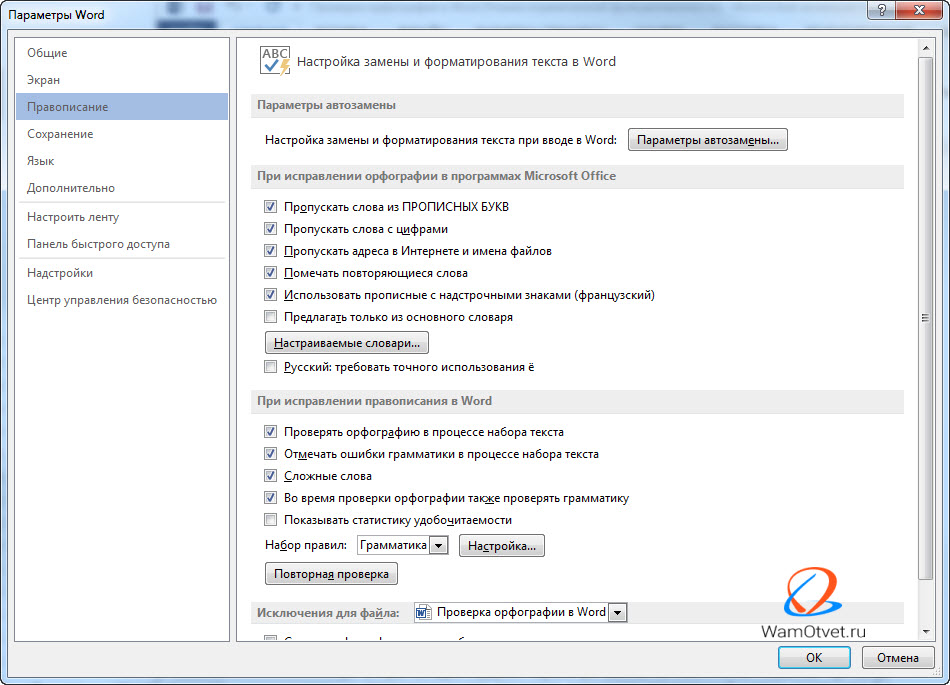Toggle Проверять орфографию в процессе набора
The height and width of the screenshot is (685, 950).
click(x=270, y=432)
